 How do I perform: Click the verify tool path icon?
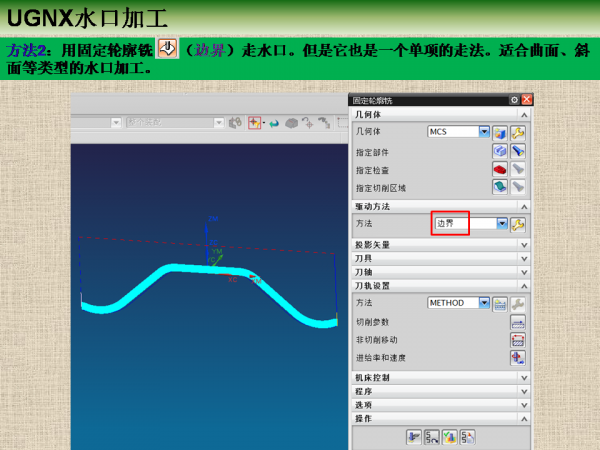450,437
